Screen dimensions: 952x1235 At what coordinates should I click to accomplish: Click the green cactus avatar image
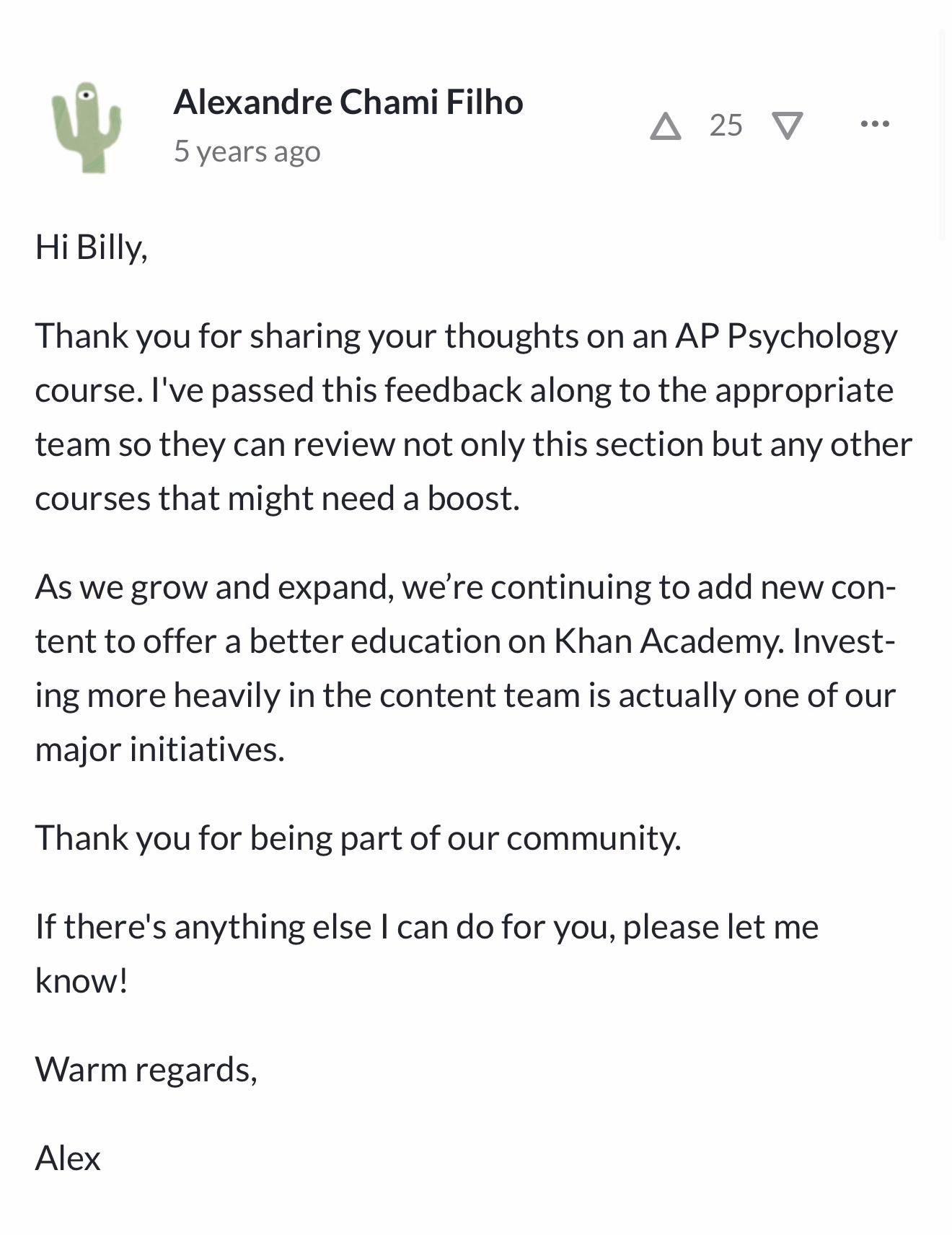coord(87,127)
